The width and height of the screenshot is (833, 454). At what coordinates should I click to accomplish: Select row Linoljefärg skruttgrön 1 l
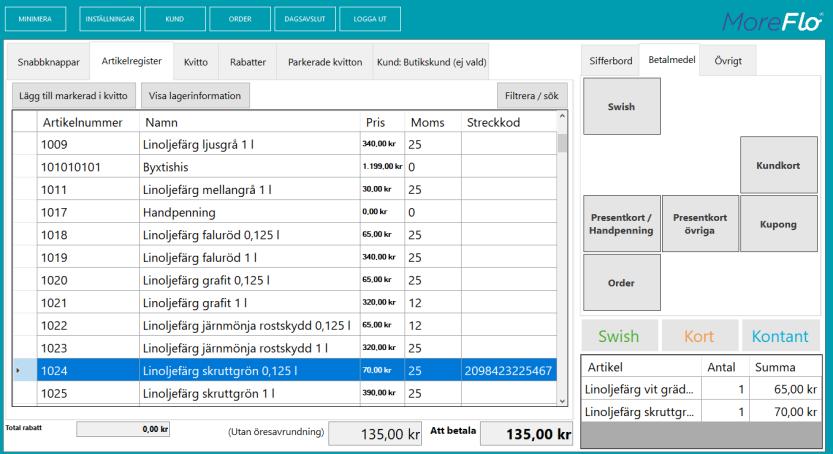(285, 393)
